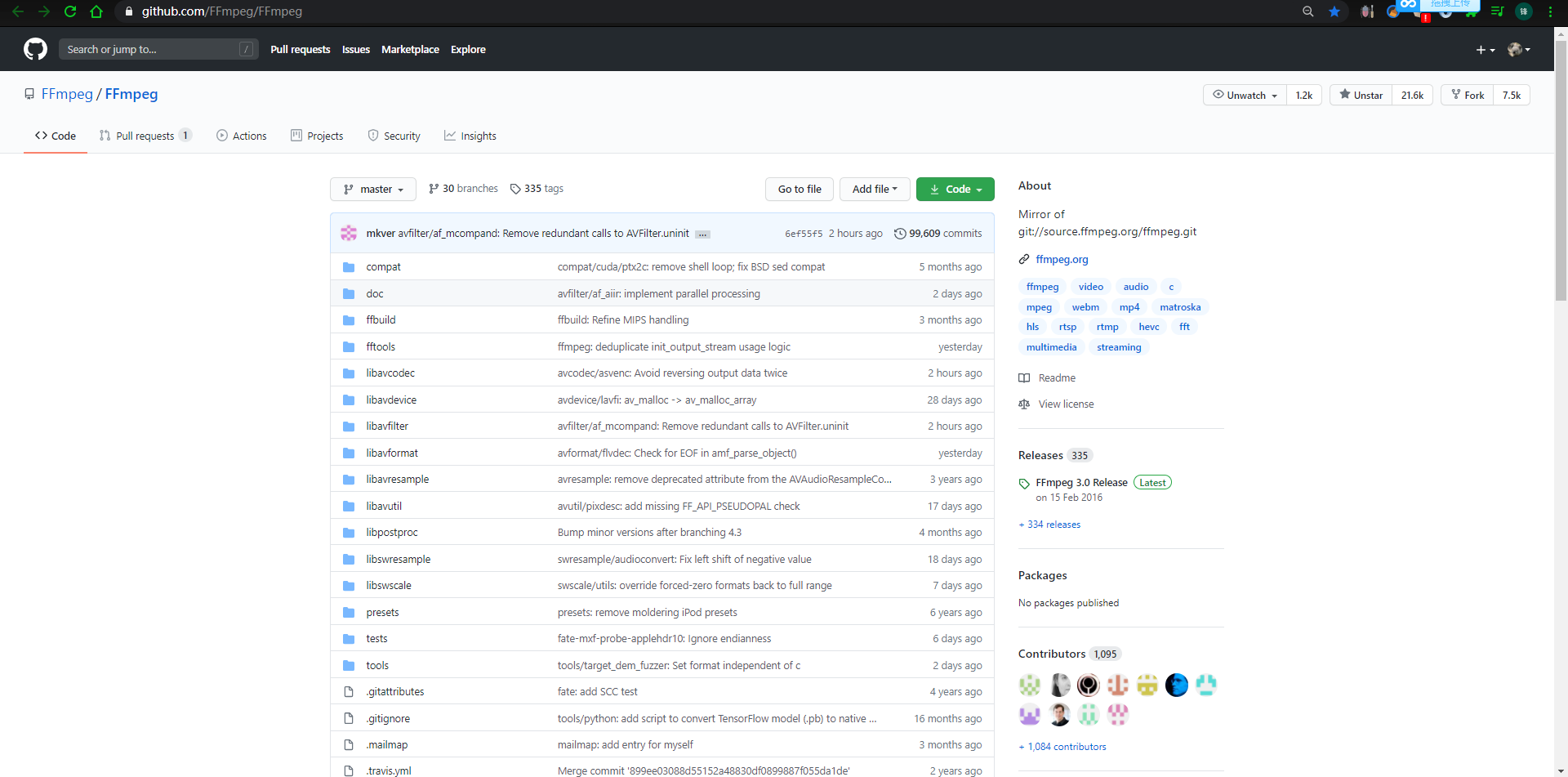
Task: Click the release tag icon by FFmpeg 3.0
Action: pyautogui.click(x=1024, y=484)
